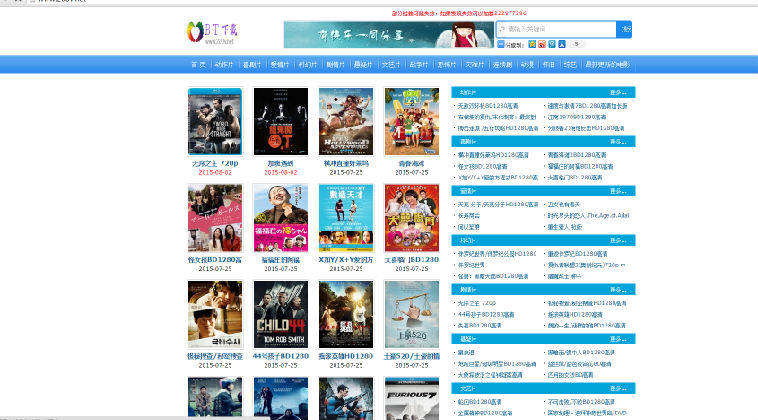Open the 动漫 navigation item
The width and height of the screenshot is (758, 420).
[527, 64]
